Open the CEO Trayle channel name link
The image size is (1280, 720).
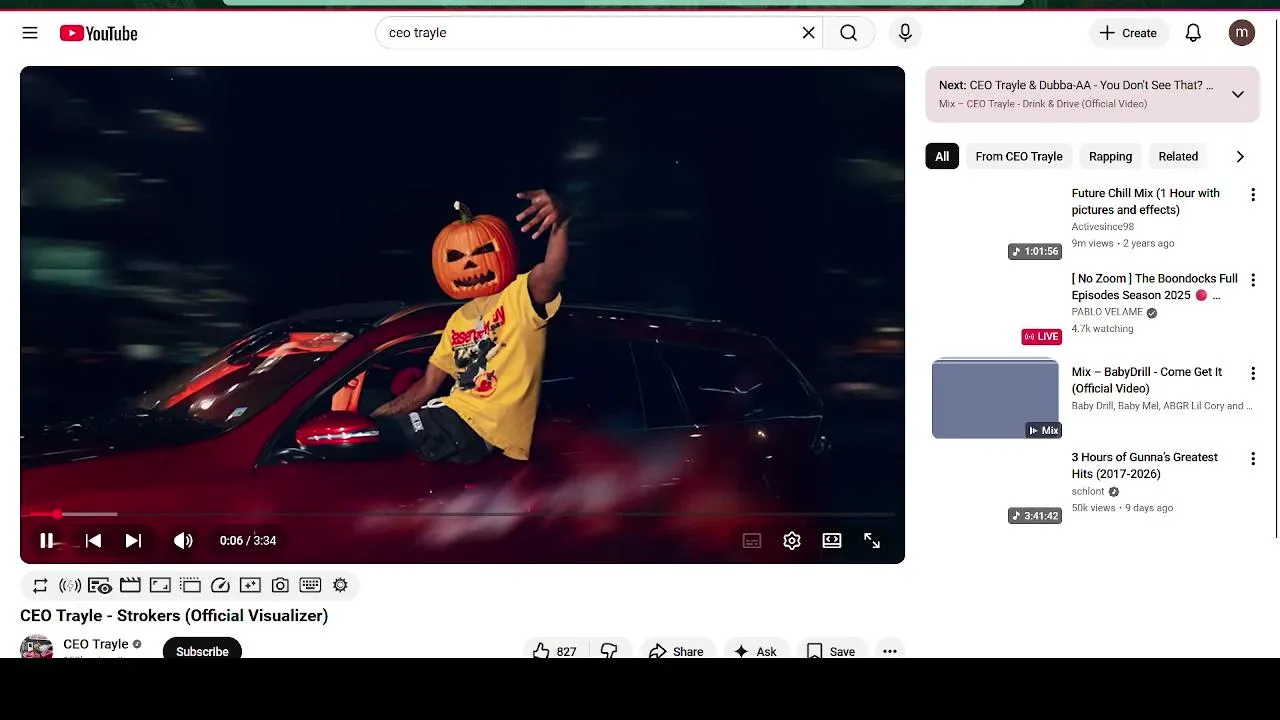(x=96, y=644)
